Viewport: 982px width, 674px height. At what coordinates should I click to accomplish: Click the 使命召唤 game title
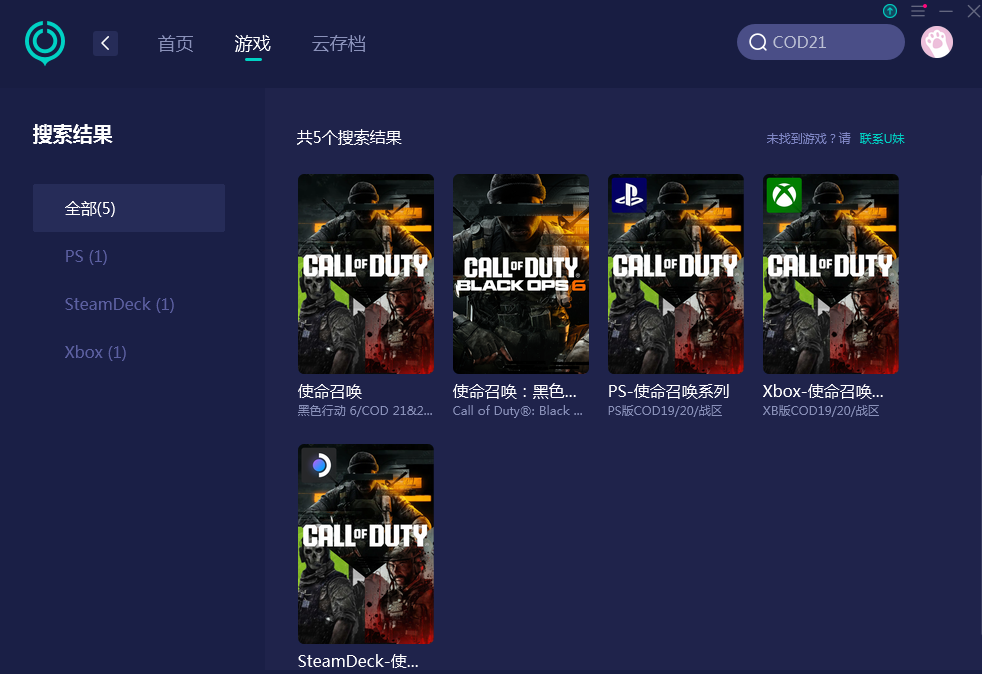click(x=330, y=391)
